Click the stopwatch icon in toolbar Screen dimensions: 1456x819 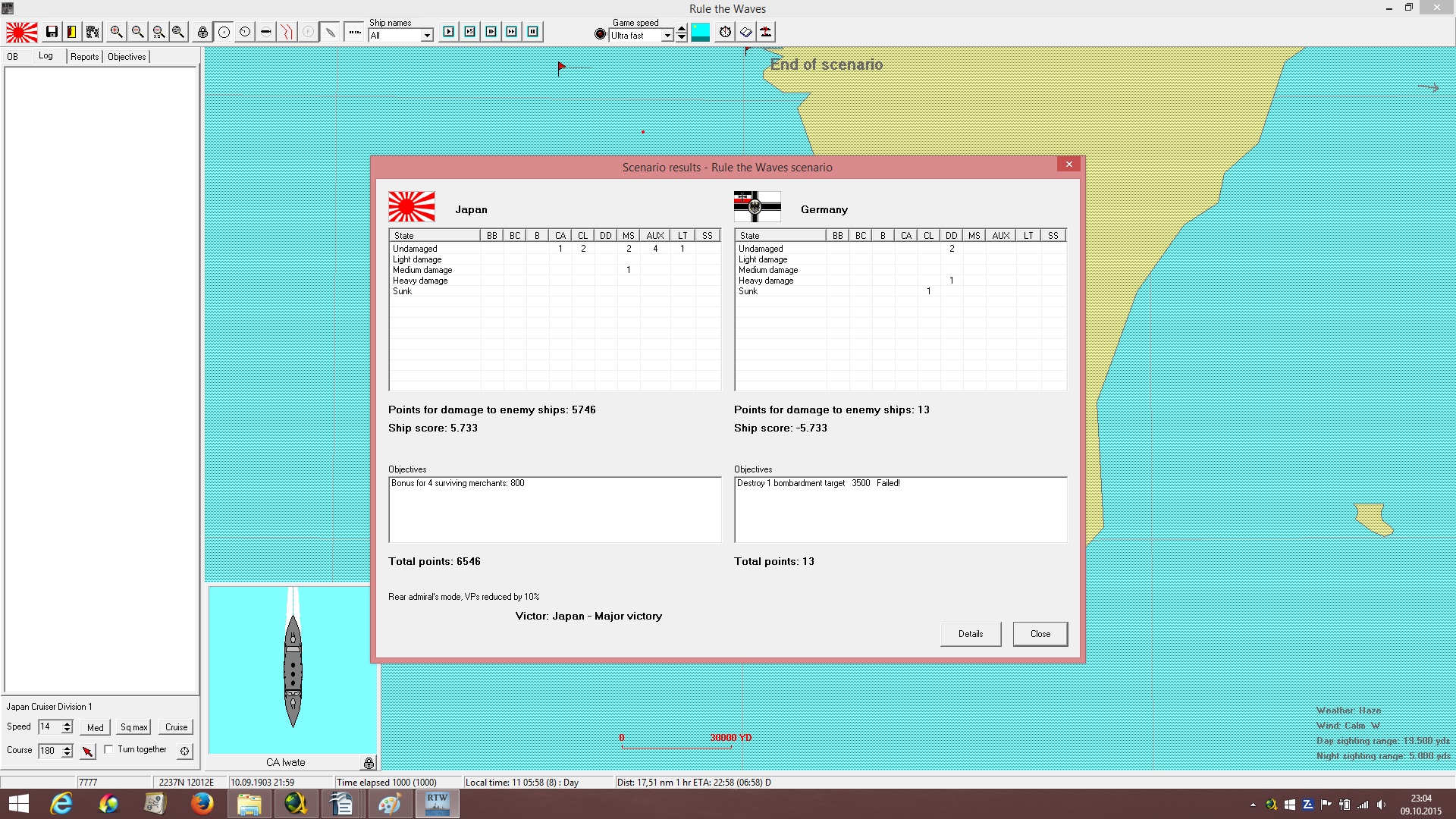tap(726, 32)
